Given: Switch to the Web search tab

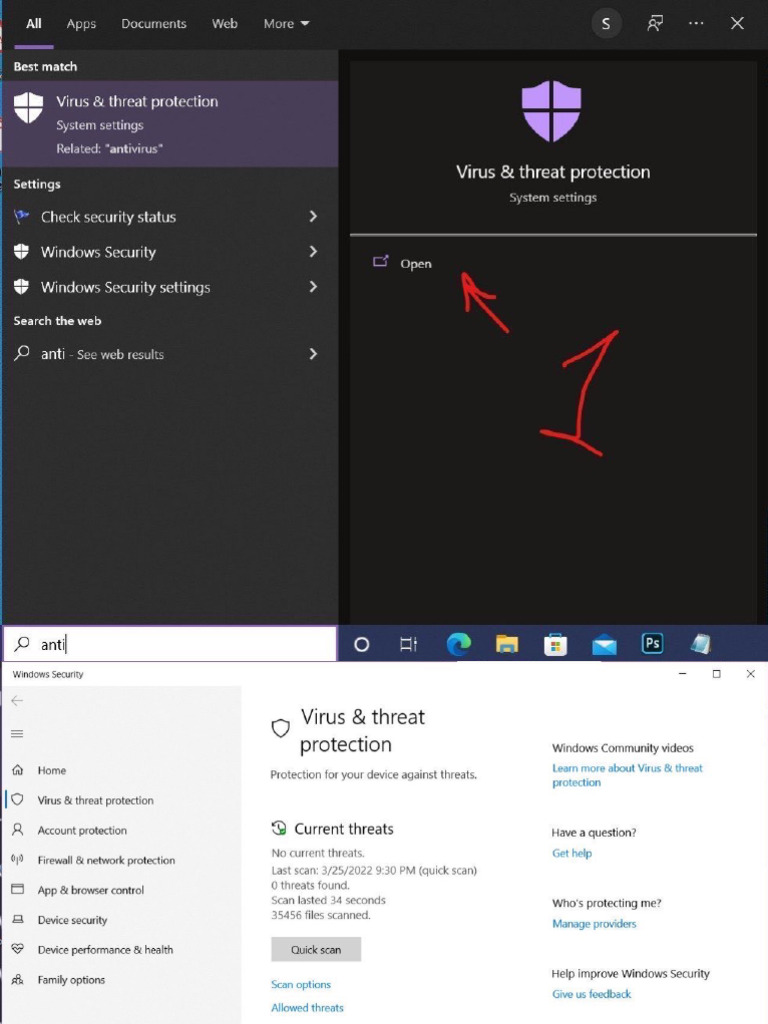Looking at the screenshot, I should [x=224, y=24].
